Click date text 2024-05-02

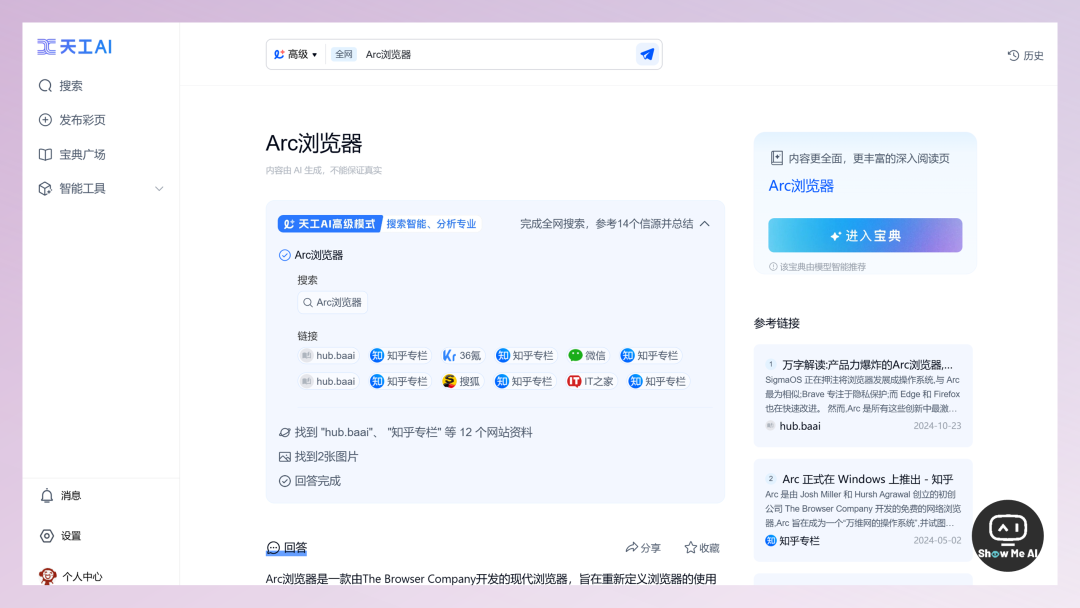click(937, 541)
